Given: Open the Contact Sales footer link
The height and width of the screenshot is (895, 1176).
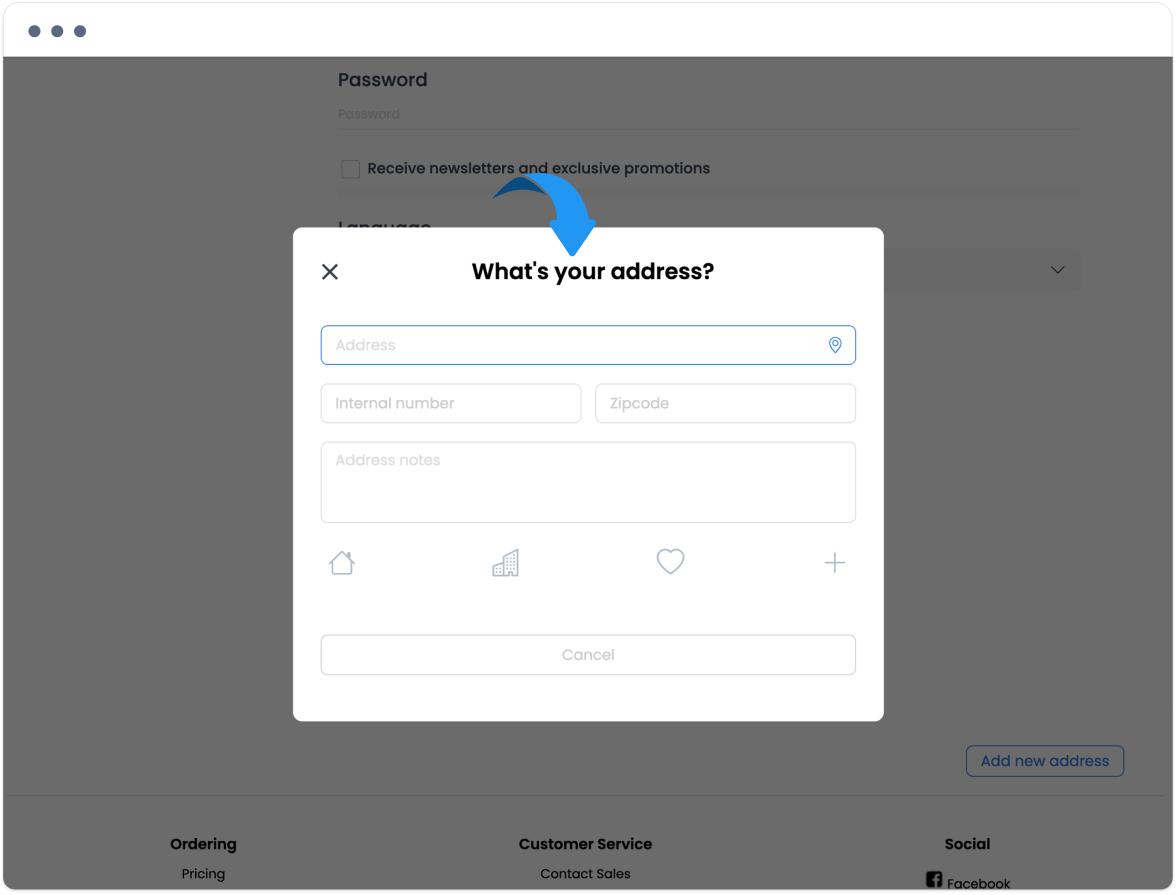Looking at the screenshot, I should (x=585, y=873).
